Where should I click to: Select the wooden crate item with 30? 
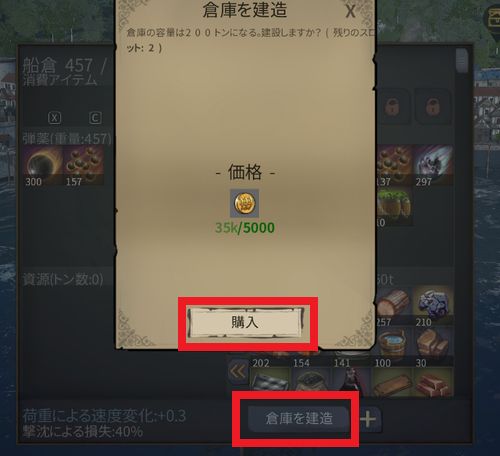pyautogui.click(x=433, y=345)
